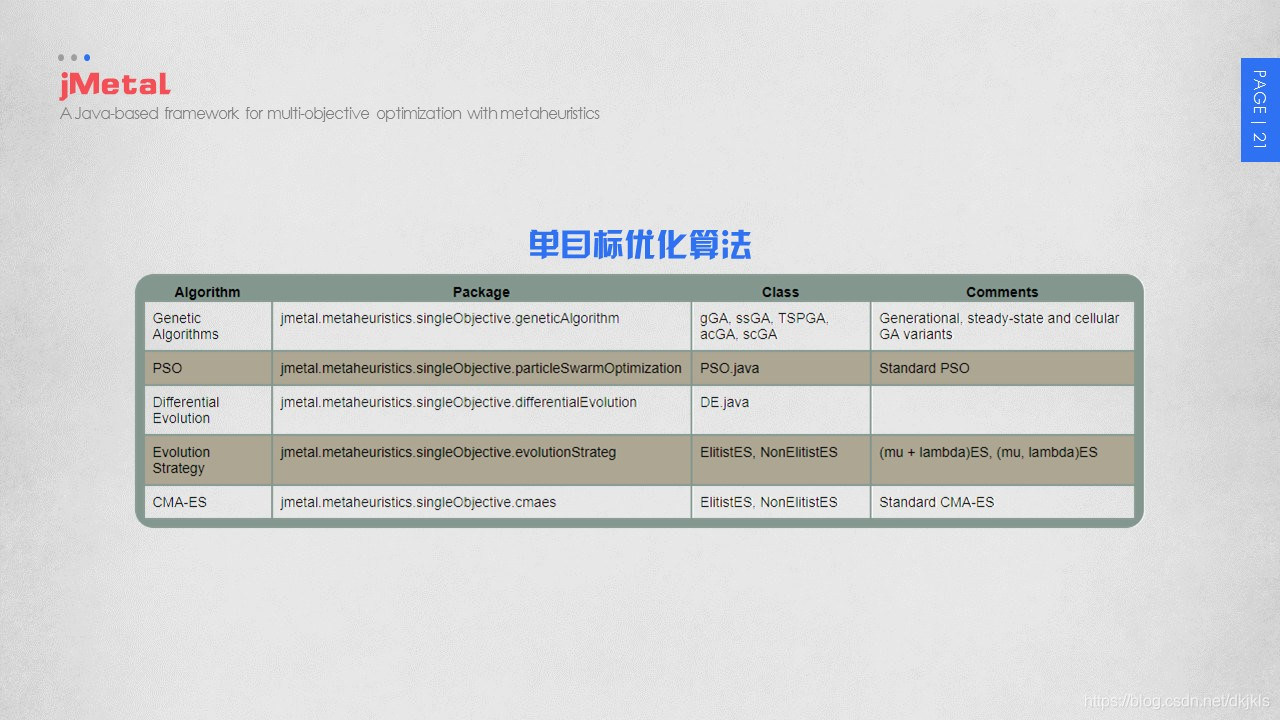This screenshot has height=720, width=1280.
Task: Click the Class column header
Action: (x=780, y=292)
